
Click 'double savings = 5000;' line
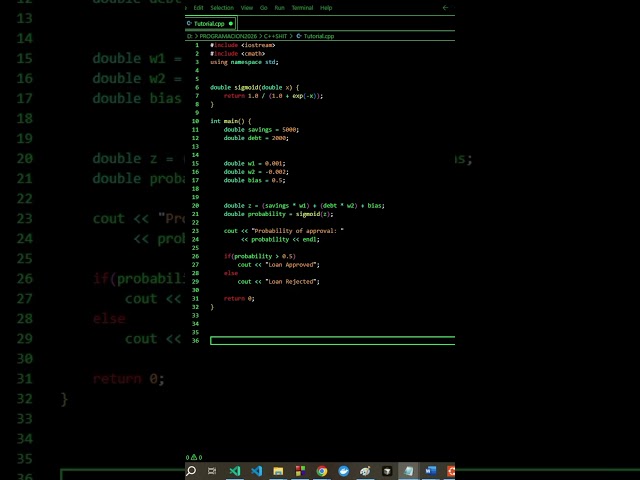(x=261, y=130)
